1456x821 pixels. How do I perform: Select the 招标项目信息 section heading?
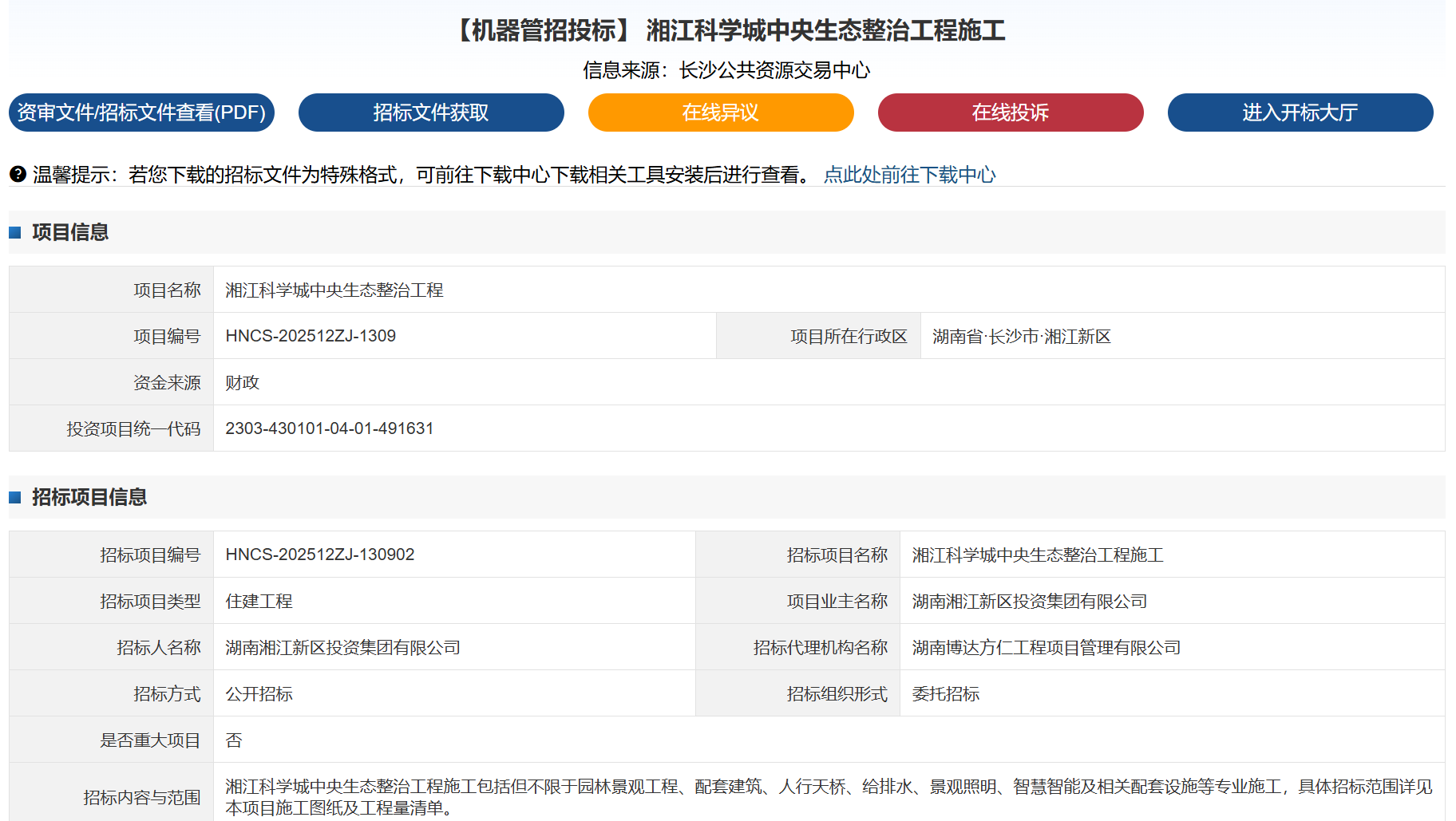click(x=89, y=497)
